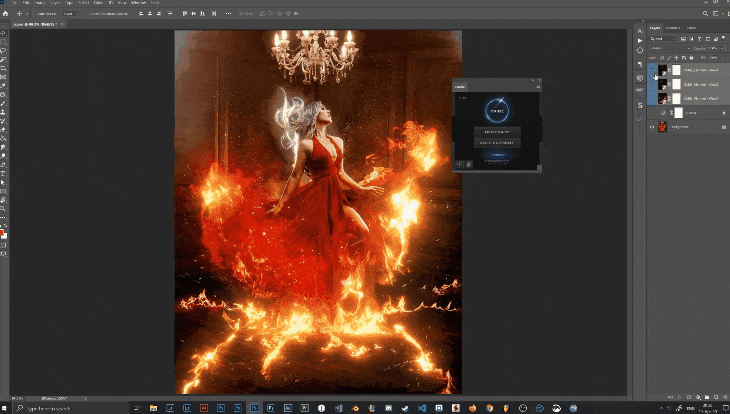The image size is (730, 414).
Task: Filter layers by type layer icon
Action: tap(700, 39)
